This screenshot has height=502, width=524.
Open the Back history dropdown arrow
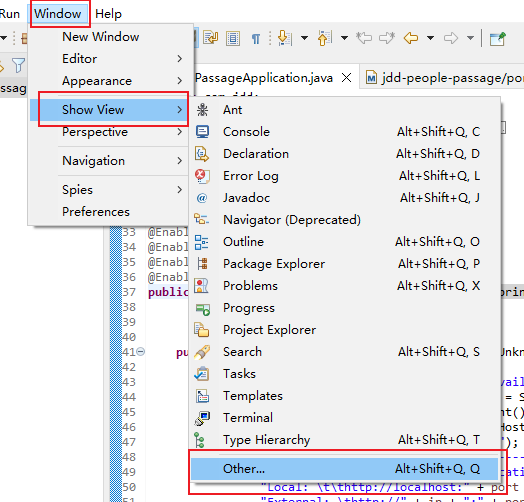click(x=430, y=38)
